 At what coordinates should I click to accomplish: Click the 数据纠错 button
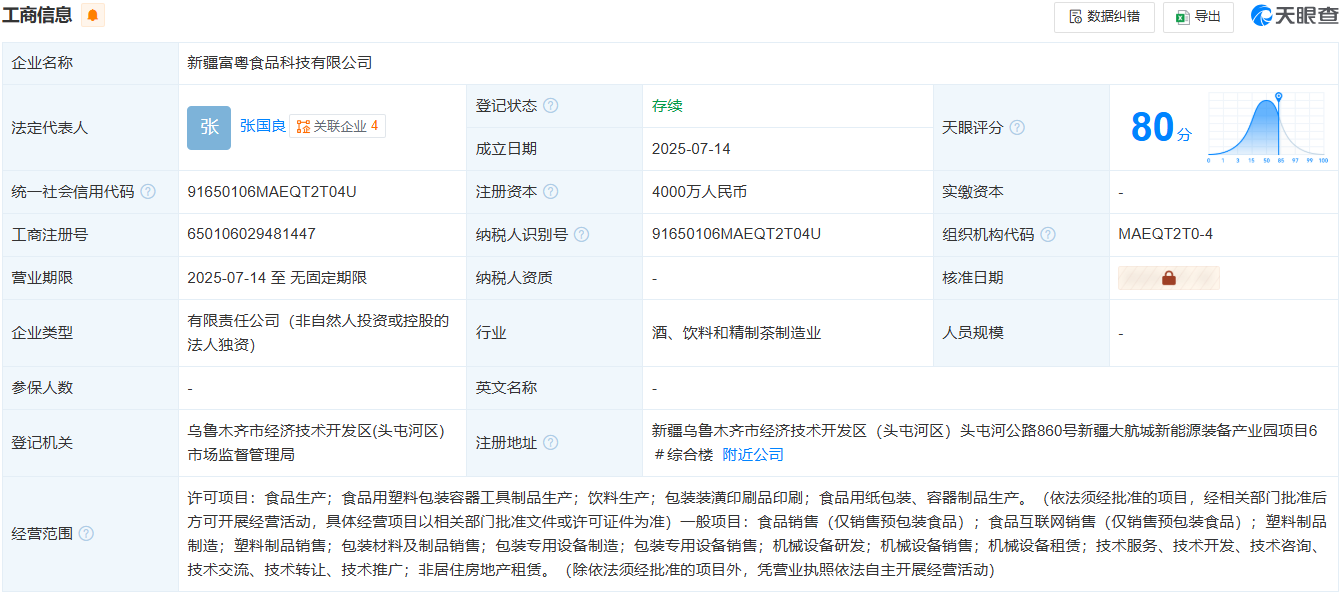tap(1104, 17)
